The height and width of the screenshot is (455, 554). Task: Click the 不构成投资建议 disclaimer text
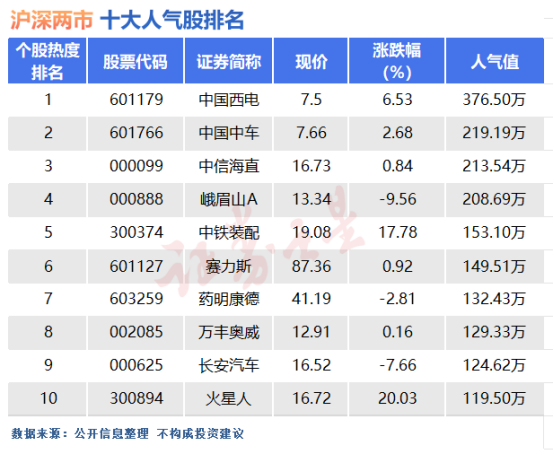coord(200,433)
